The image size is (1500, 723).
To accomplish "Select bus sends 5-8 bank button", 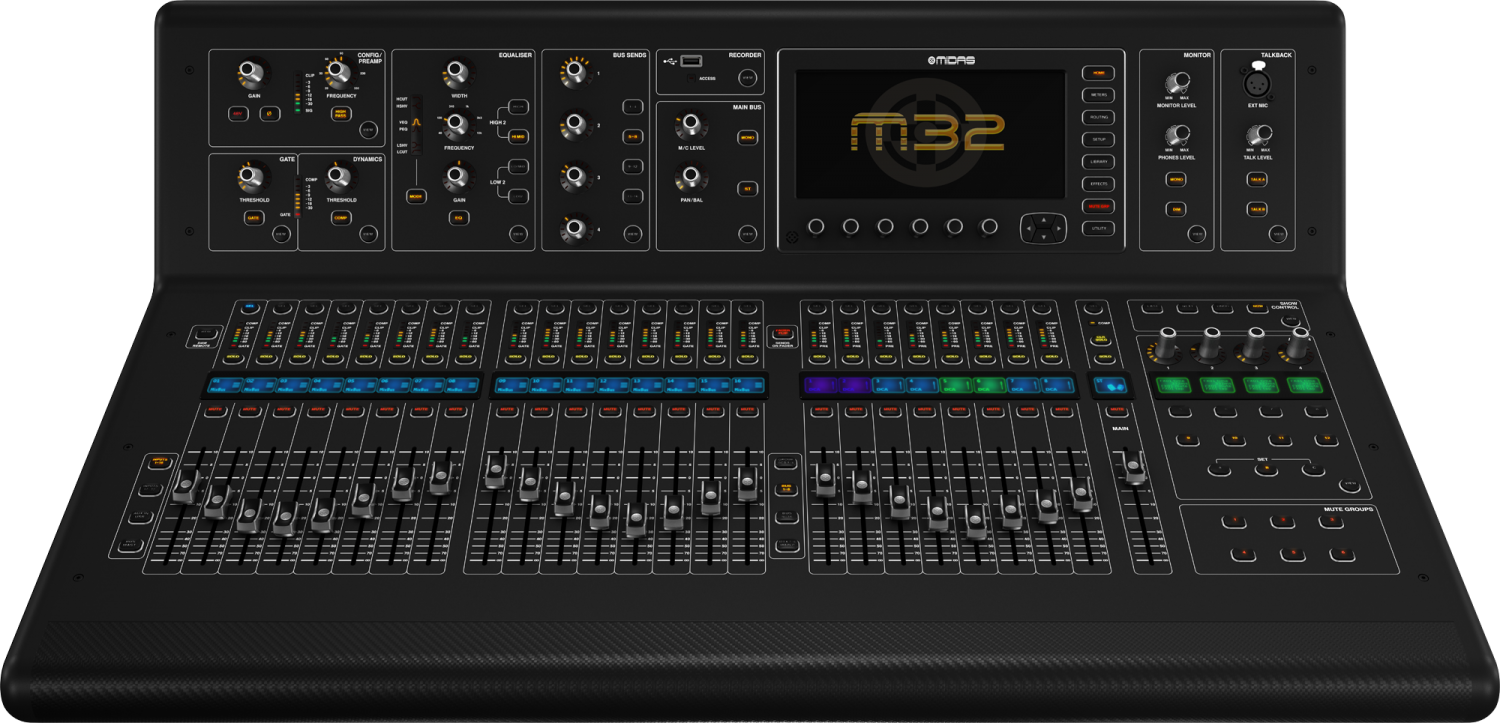I will (x=633, y=136).
